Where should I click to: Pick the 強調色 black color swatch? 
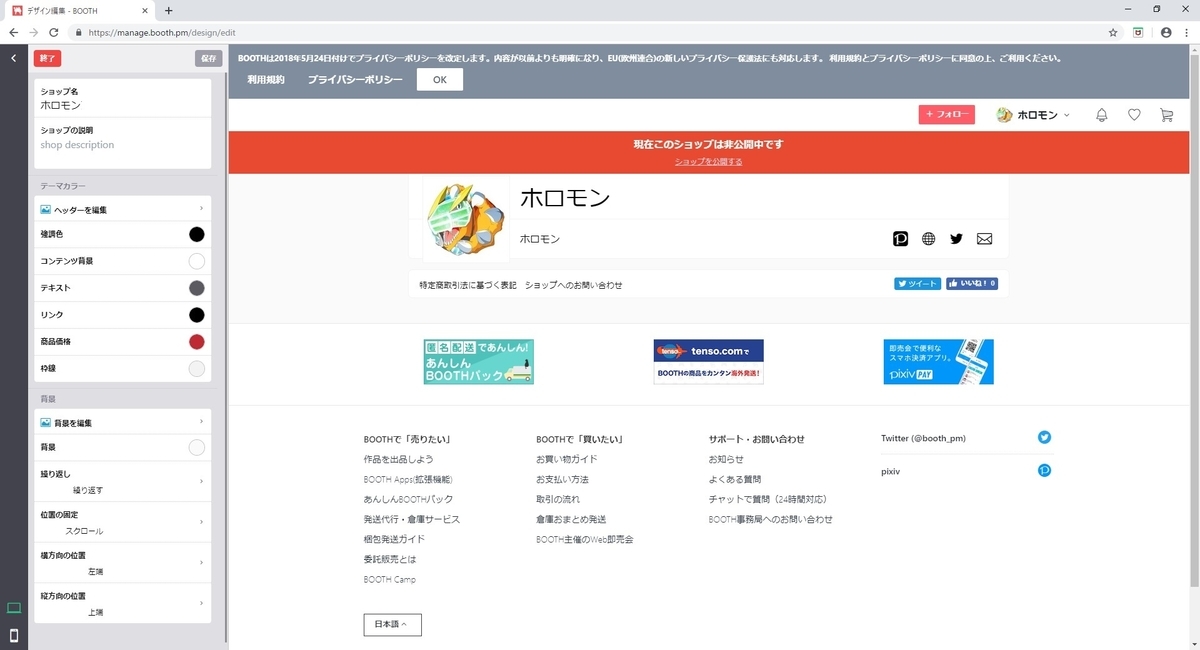(197, 234)
